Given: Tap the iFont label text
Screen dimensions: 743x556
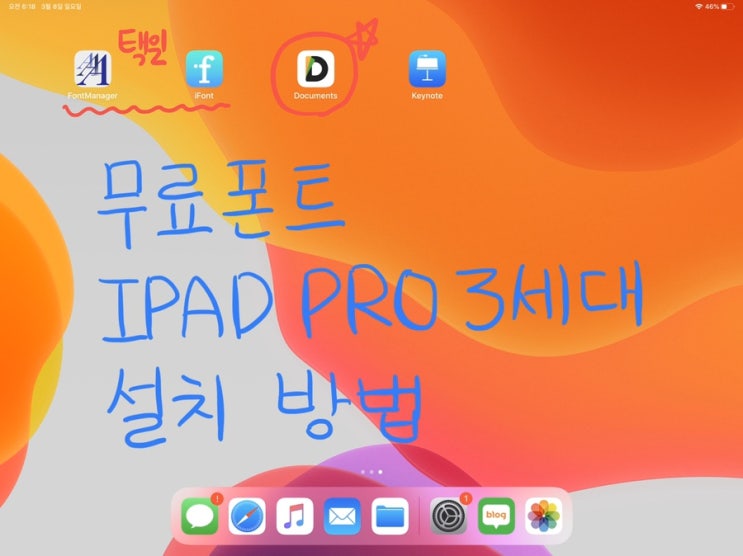Looking at the screenshot, I should coord(204,96).
